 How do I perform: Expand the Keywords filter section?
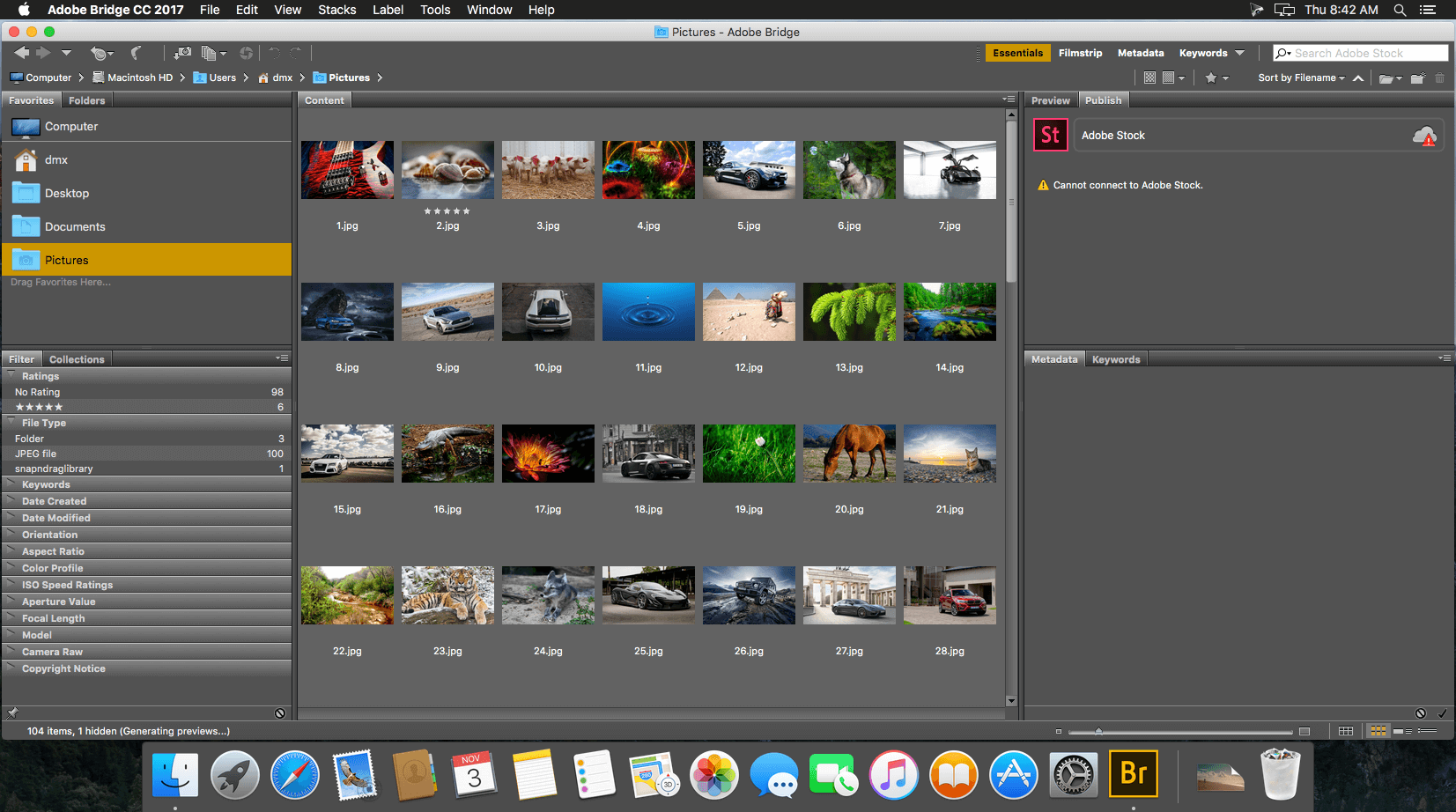click(x=46, y=484)
